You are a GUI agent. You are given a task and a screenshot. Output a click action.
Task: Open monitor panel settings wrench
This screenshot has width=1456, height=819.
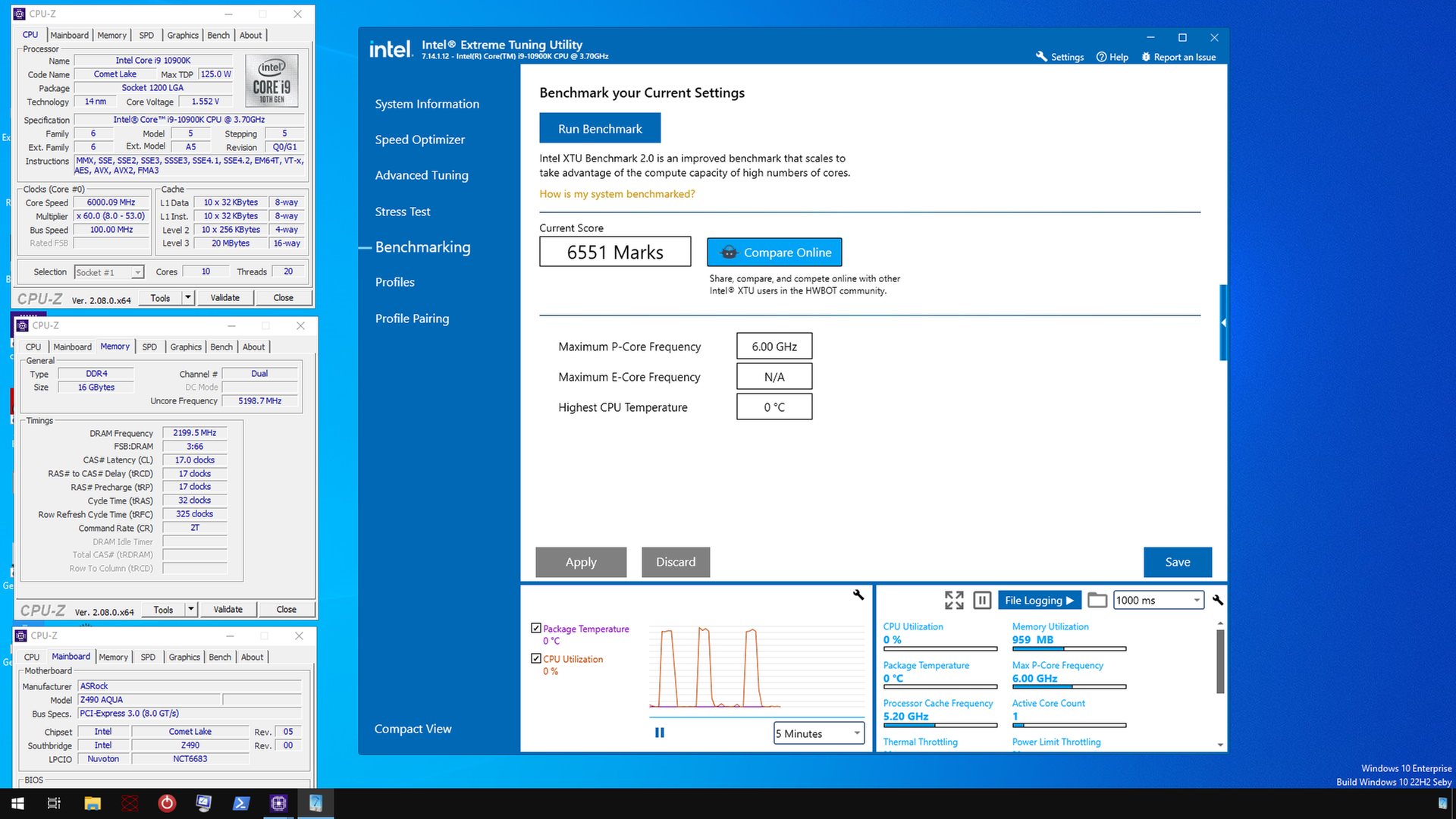click(1218, 600)
